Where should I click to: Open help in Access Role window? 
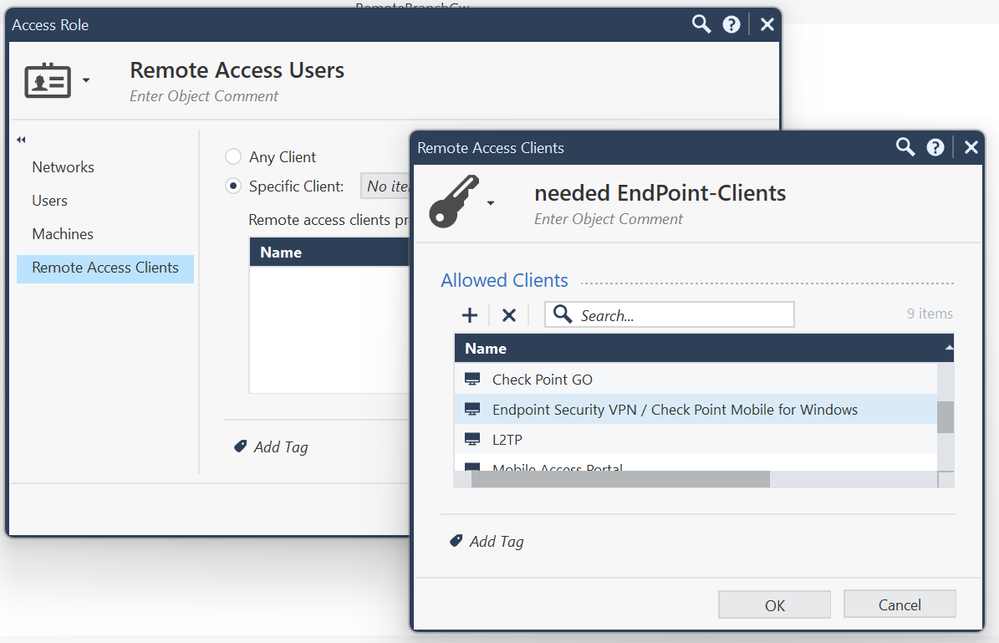(731, 24)
